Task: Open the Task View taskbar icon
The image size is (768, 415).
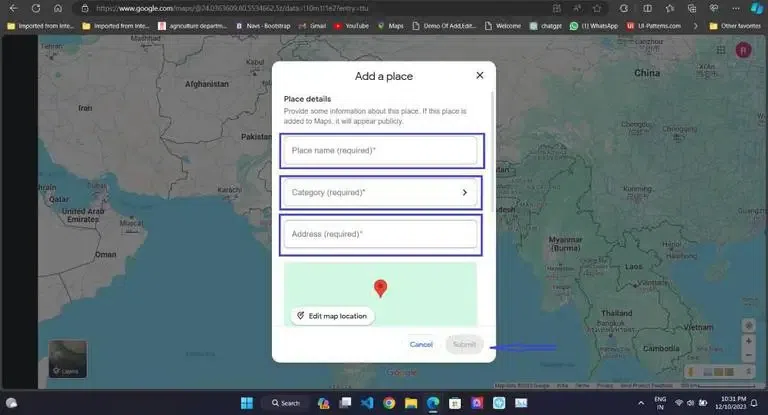Action: point(345,403)
